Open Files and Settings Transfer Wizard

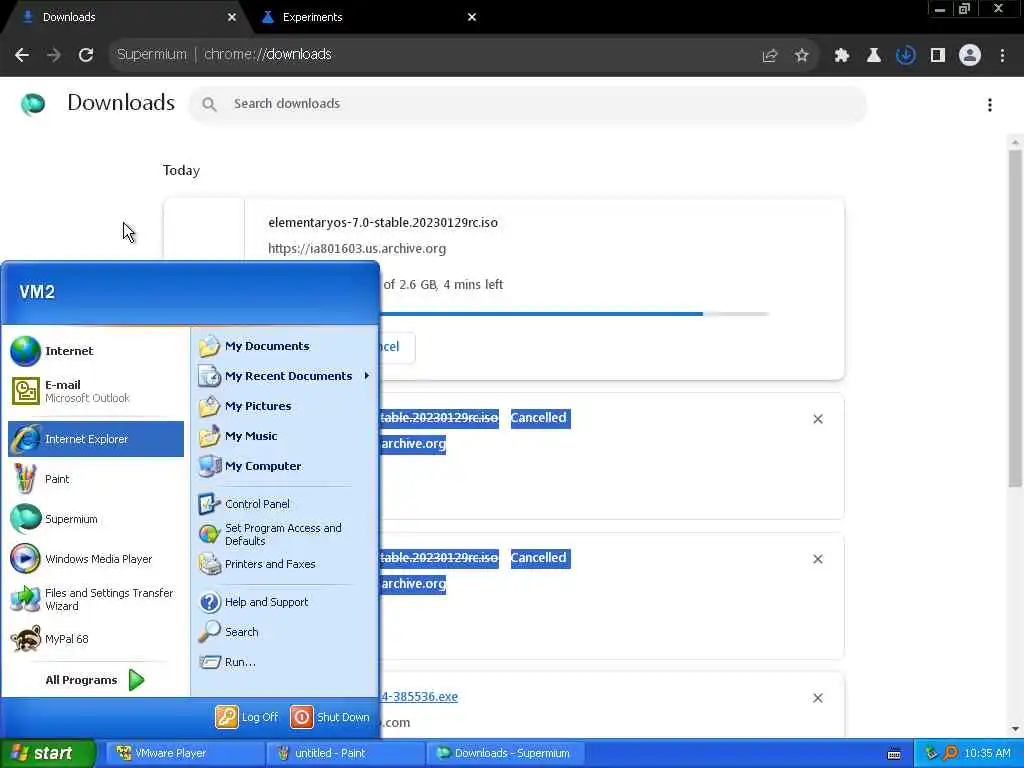click(95, 599)
